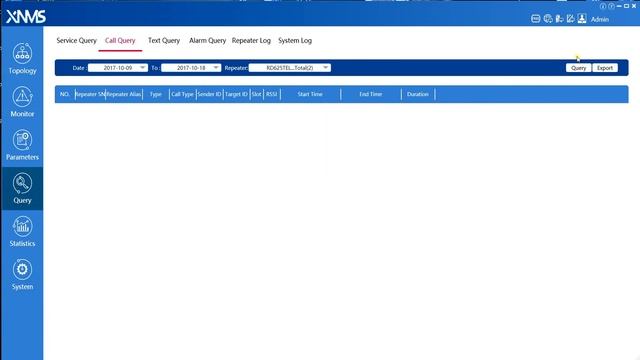Switch to the Service Query tab
The width and height of the screenshot is (640, 360).
pyautogui.click(x=76, y=40)
